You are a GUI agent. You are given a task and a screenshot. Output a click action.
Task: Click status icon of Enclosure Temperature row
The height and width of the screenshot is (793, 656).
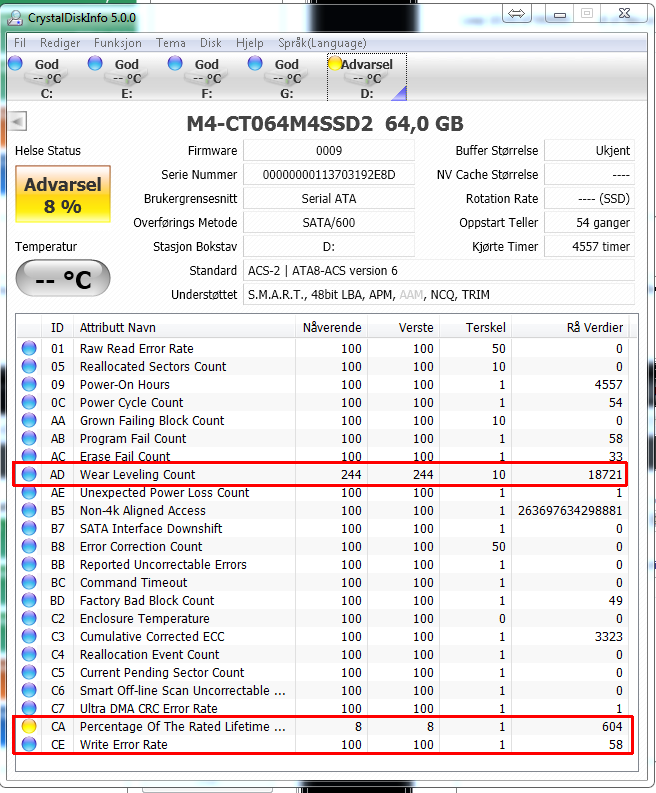(29, 618)
